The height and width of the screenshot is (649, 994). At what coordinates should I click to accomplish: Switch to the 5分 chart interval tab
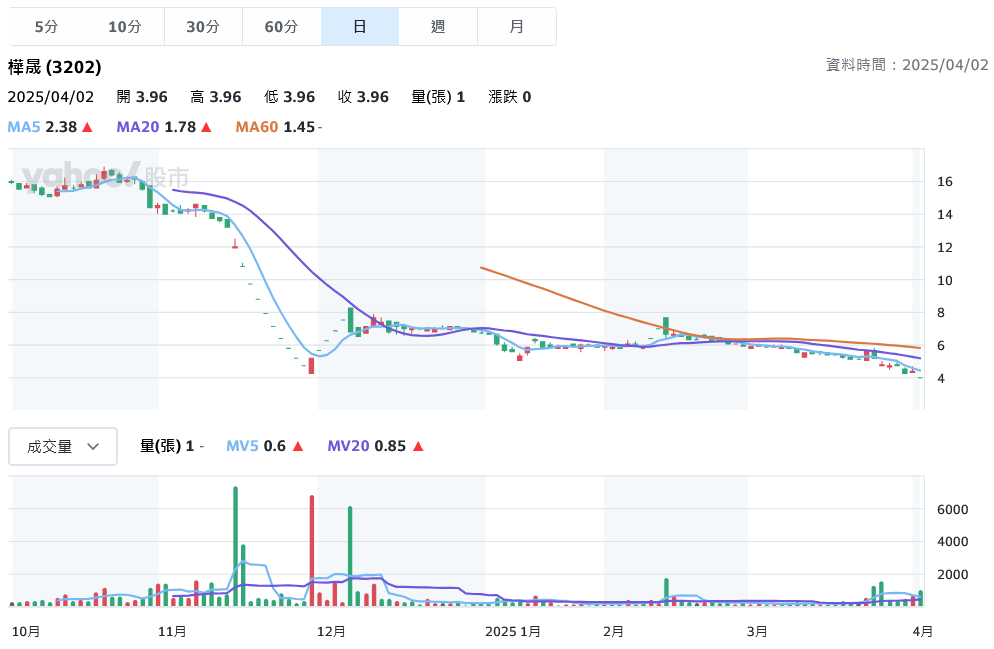pyautogui.click(x=46, y=27)
